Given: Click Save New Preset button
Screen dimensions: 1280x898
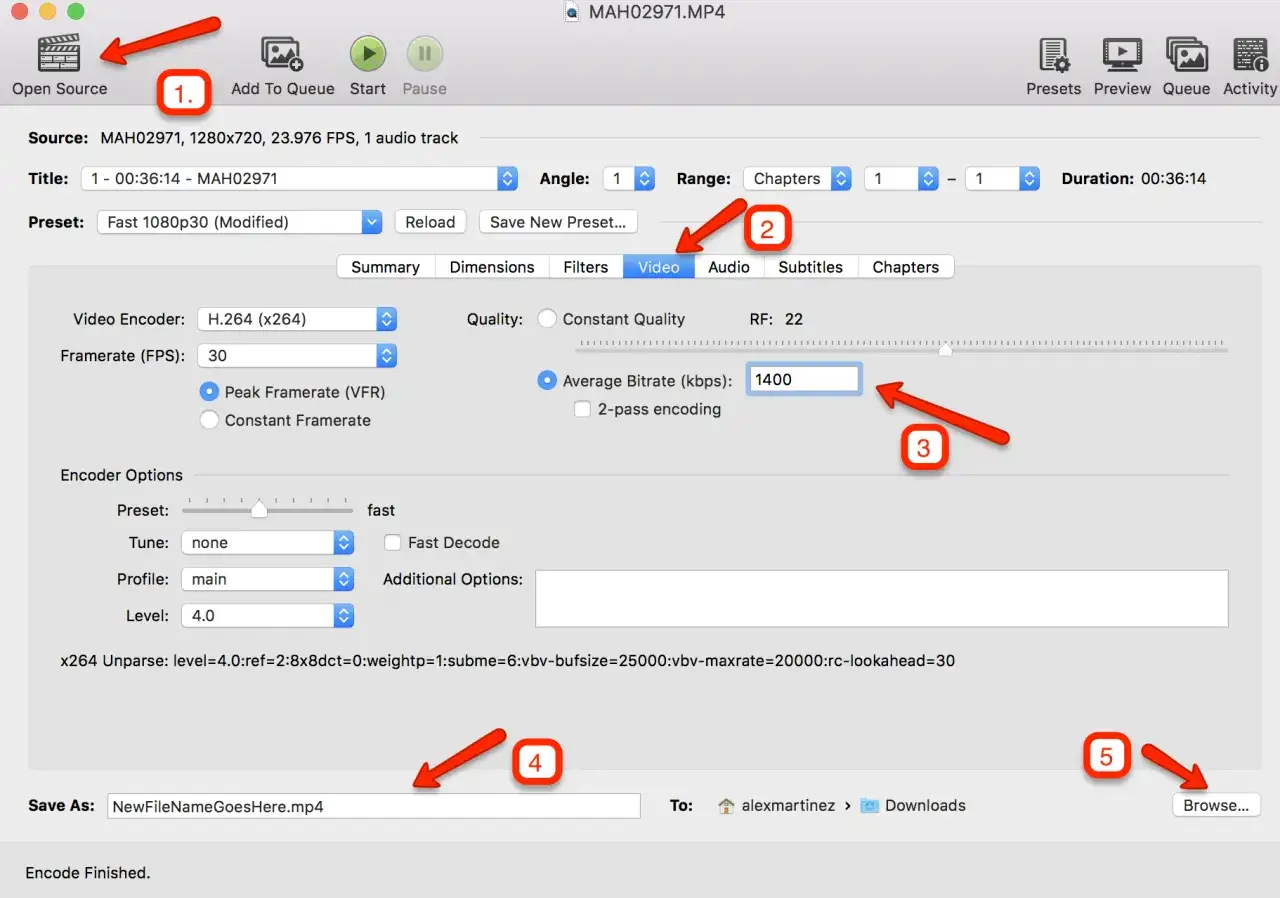Looking at the screenshot, I should coord(558,222).
